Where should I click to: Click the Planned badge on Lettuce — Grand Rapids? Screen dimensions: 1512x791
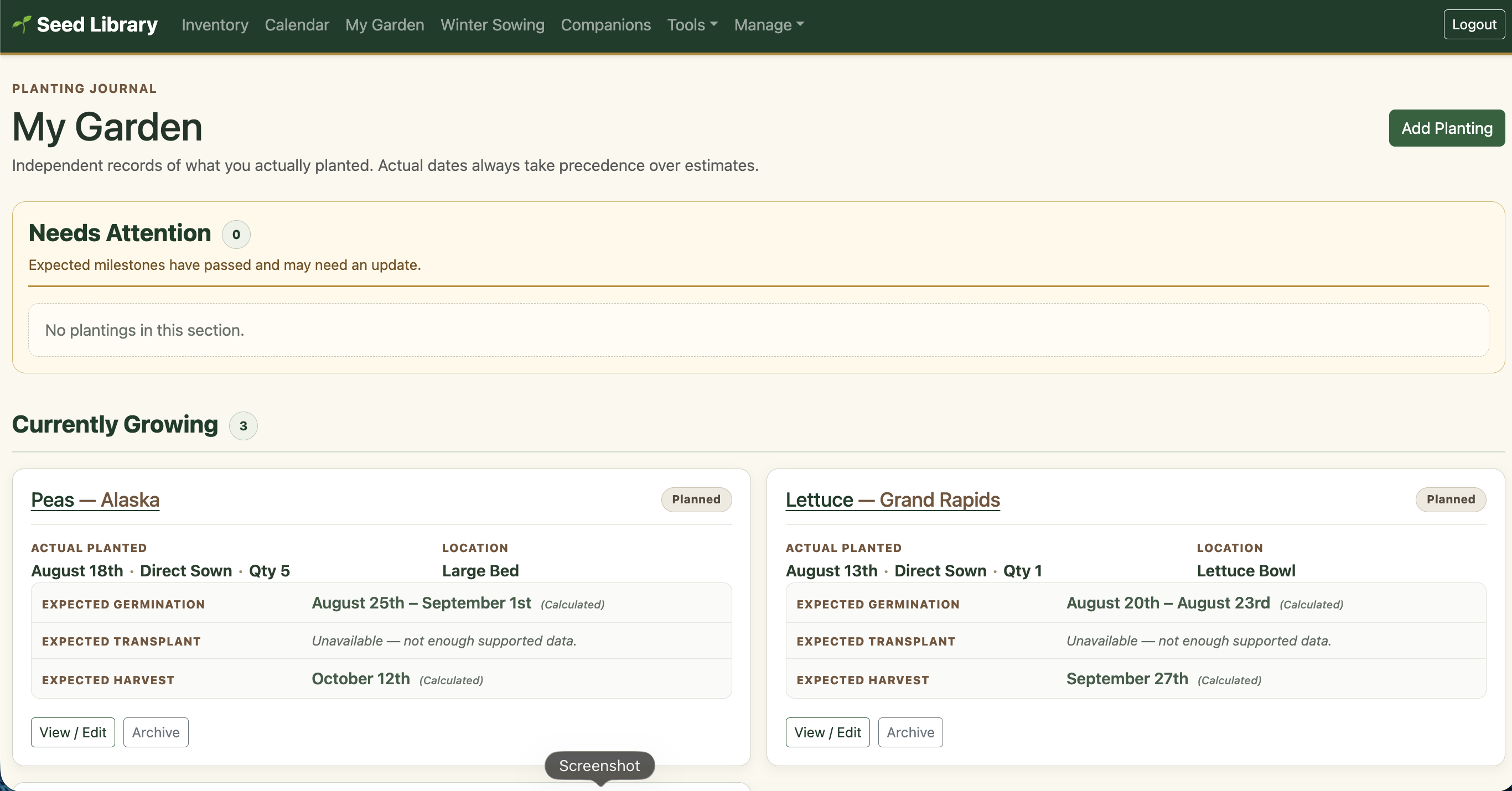click(x=1451, y=499)
